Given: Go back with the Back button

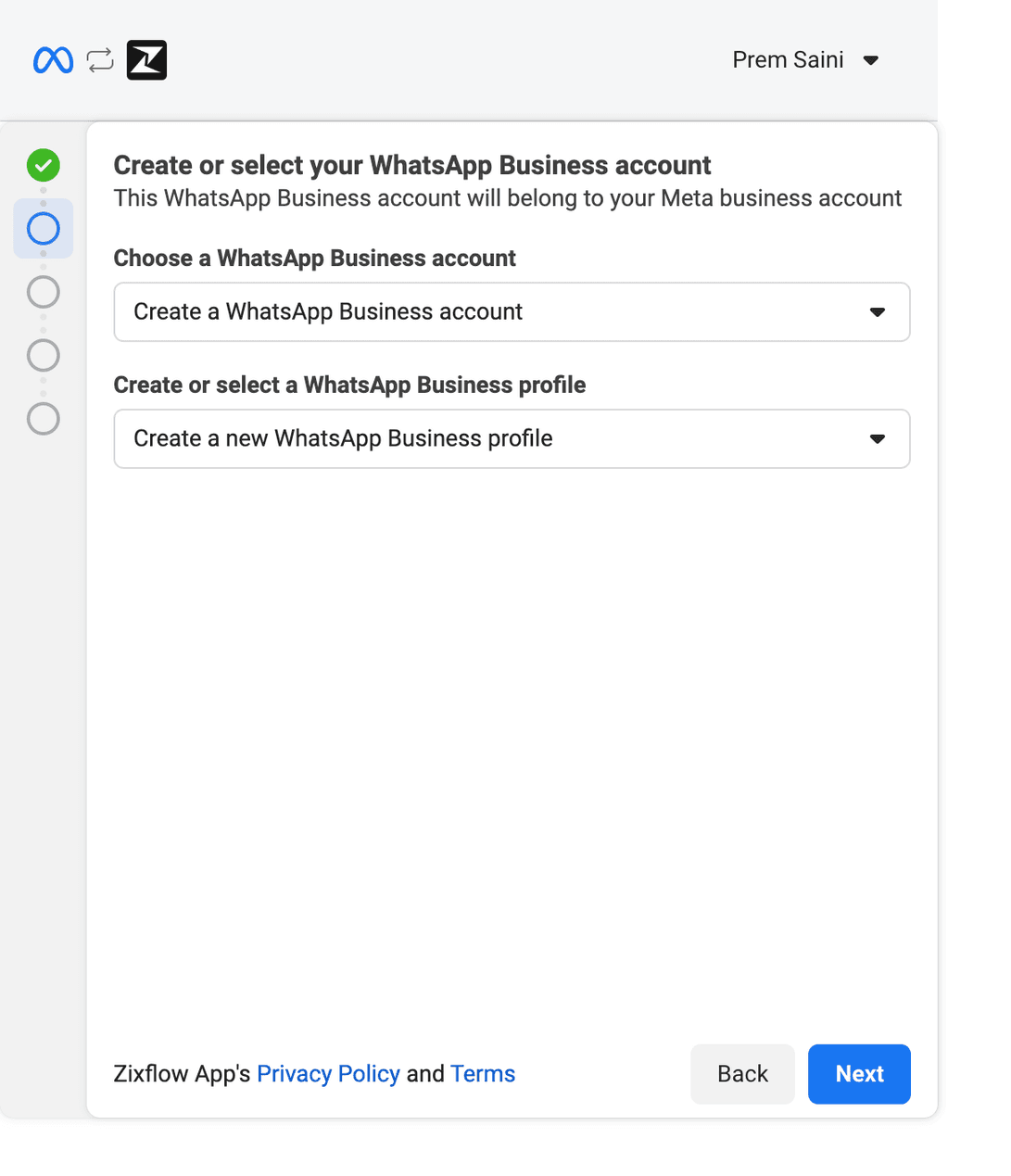Looking at the screenshot, I should coord(742,1074).
